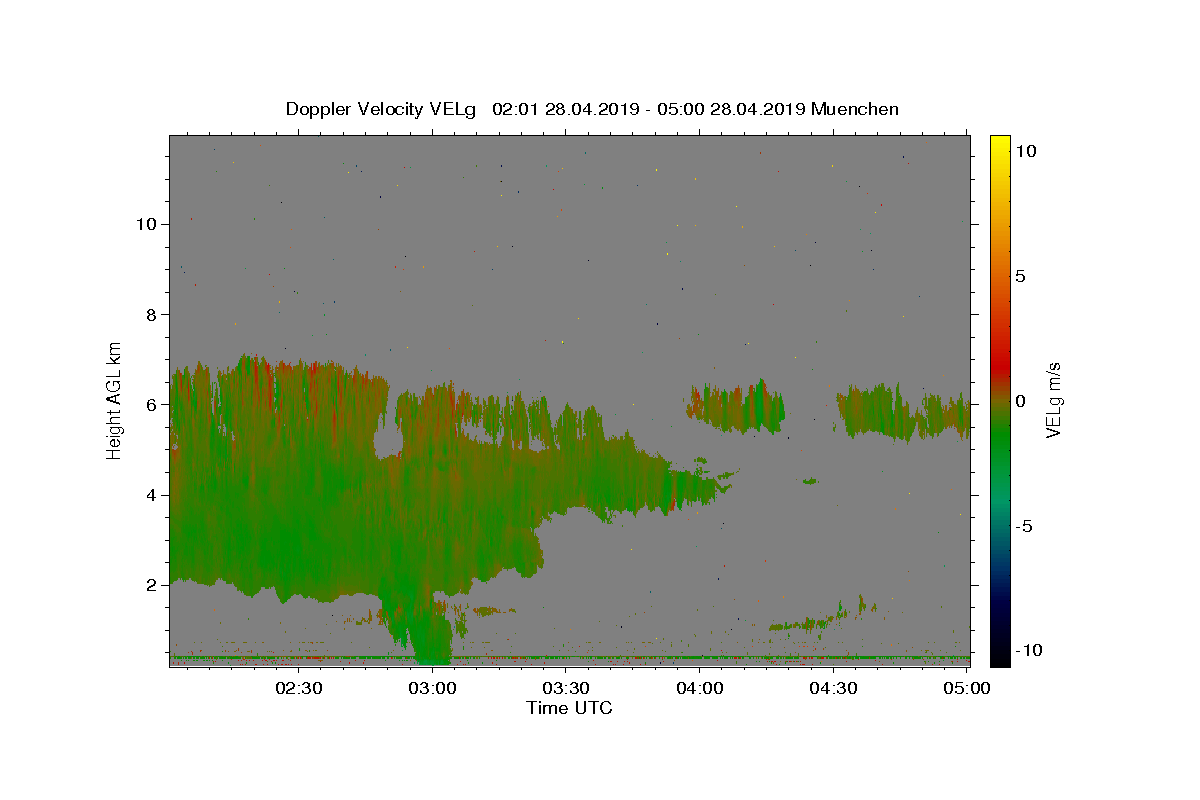Viewport: 1200px width, 800px height.
Task: Click the colorbar tick label 10
Action: coord(1025,150)
